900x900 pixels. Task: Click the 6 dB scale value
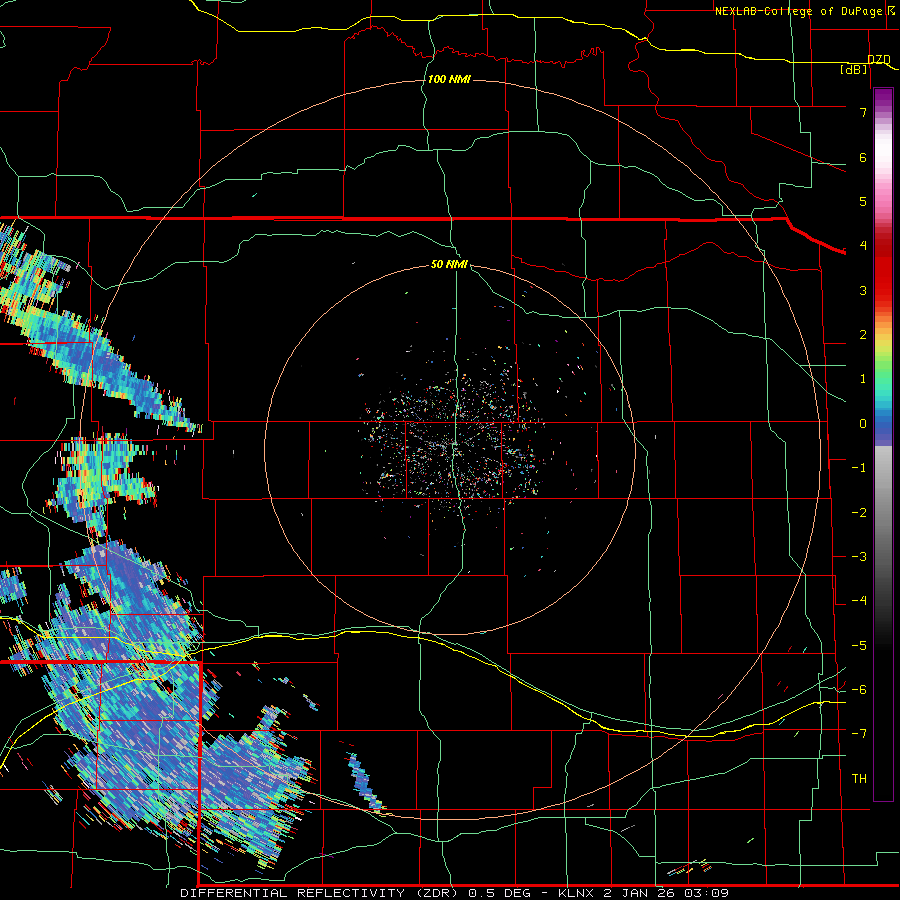[x=863, y=157]
